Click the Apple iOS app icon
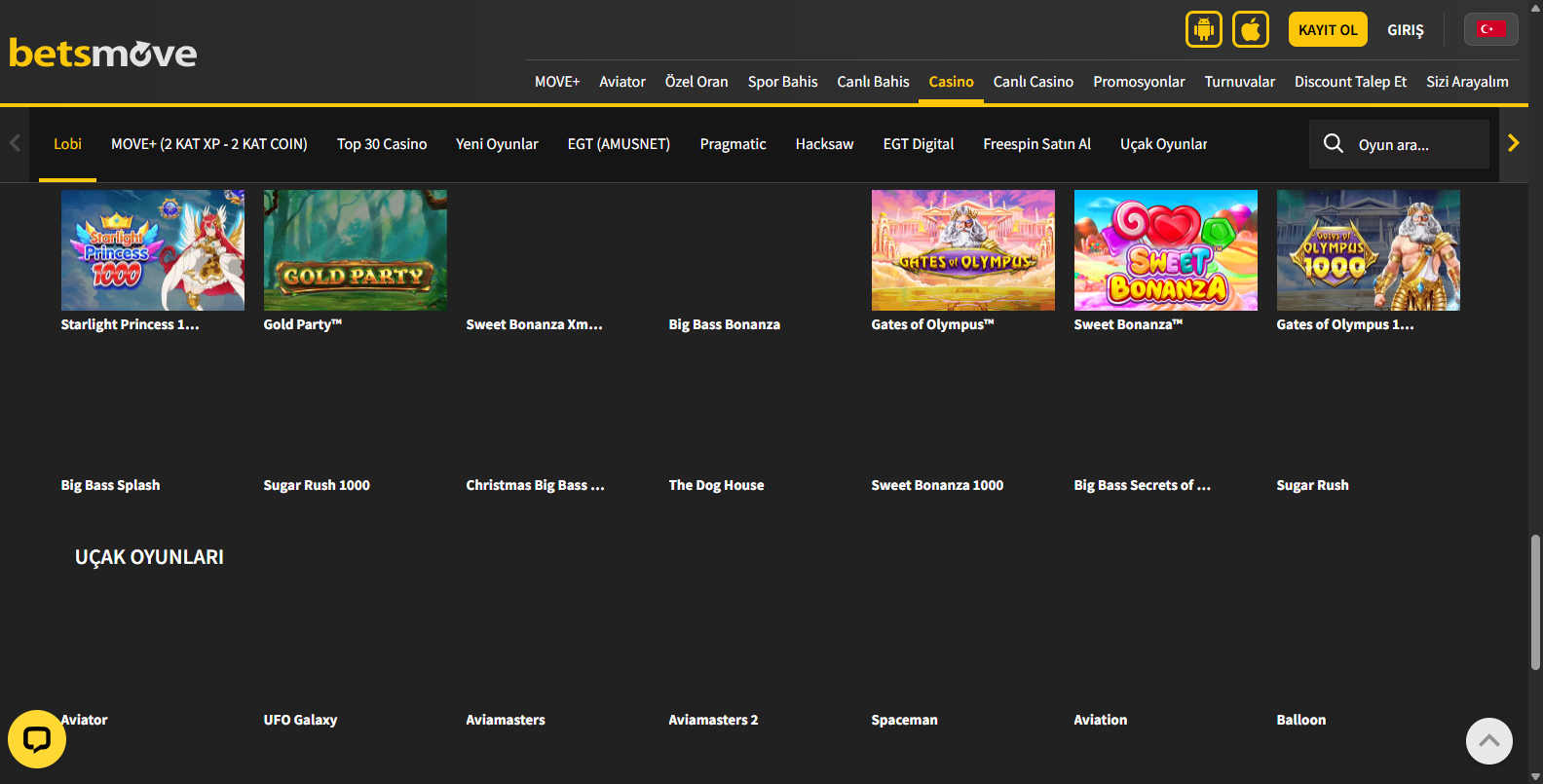 [1251, 29]
